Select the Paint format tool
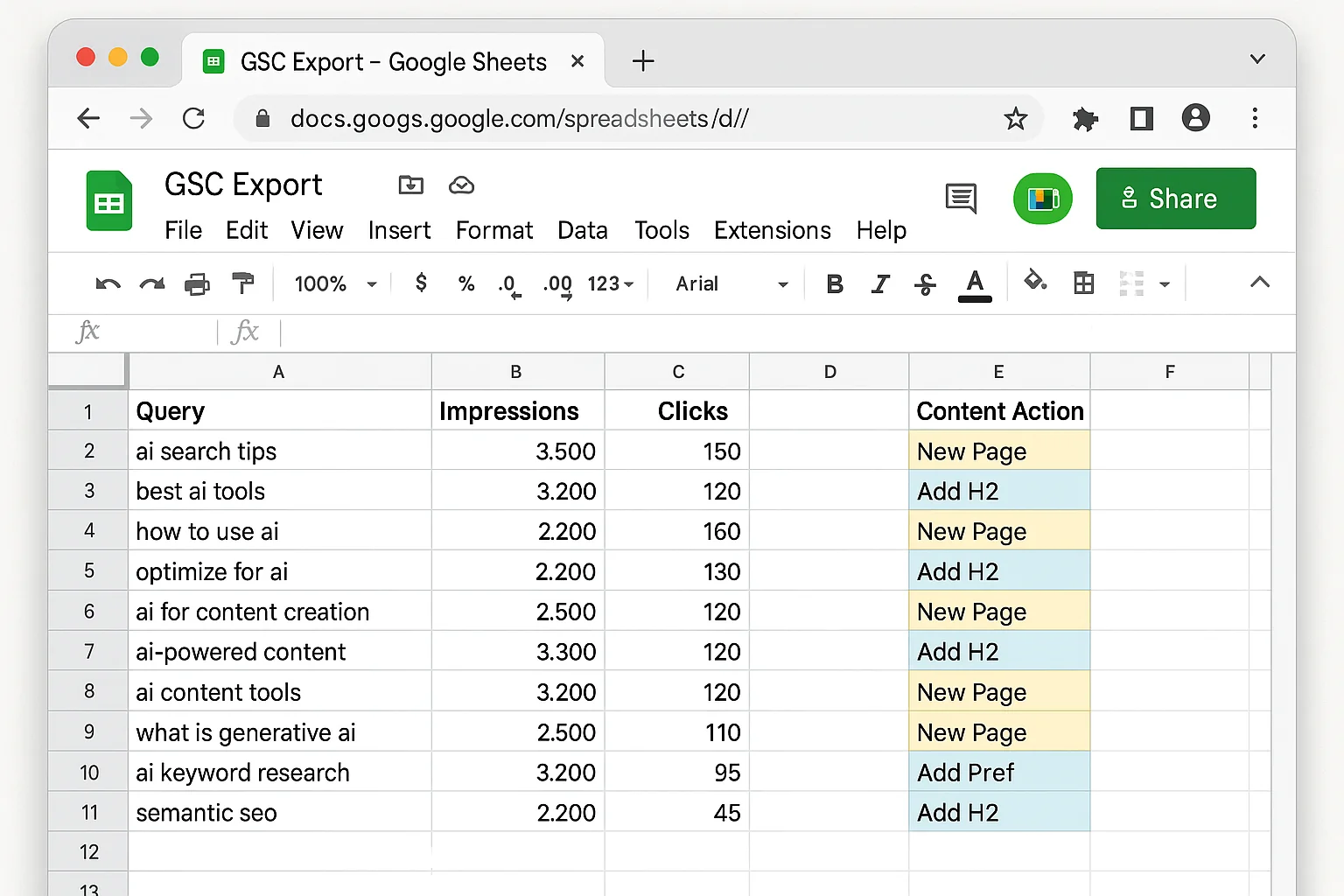 click(242, 283)
